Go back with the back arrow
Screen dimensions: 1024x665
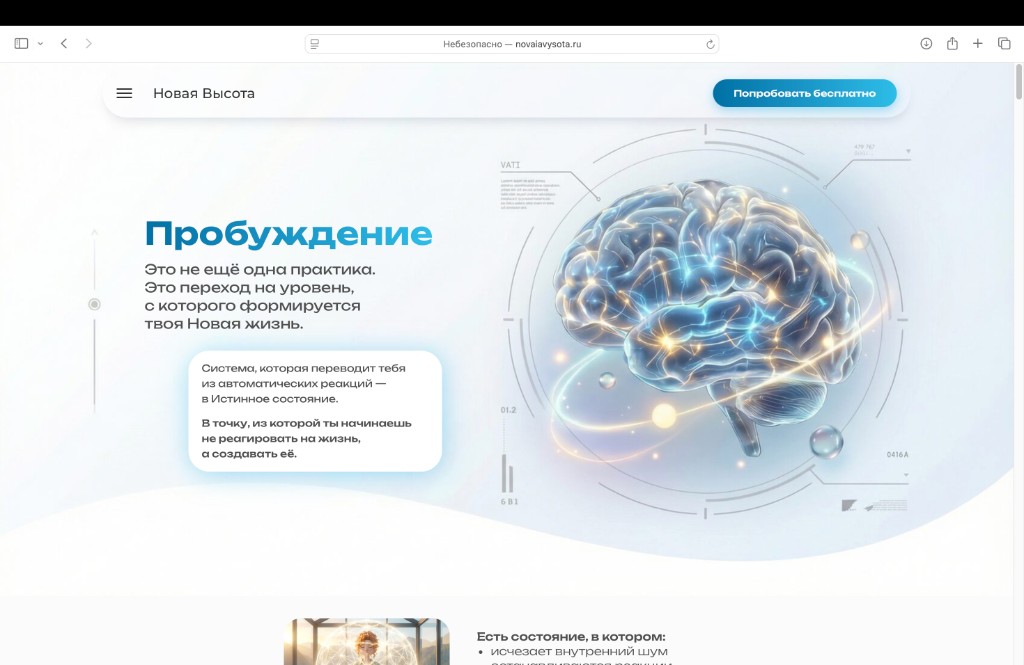[64, 44]
